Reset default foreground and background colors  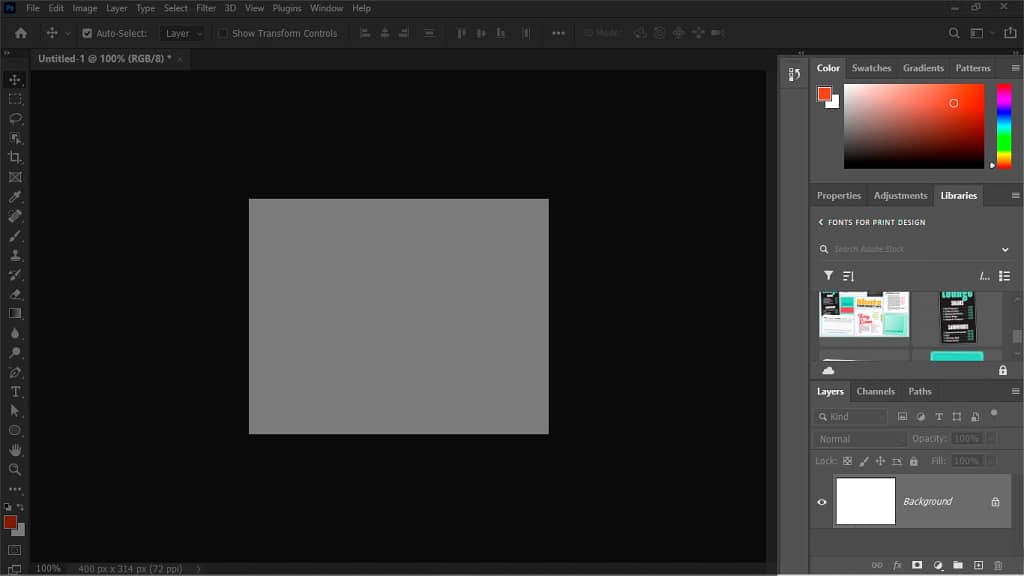(7, 507)
